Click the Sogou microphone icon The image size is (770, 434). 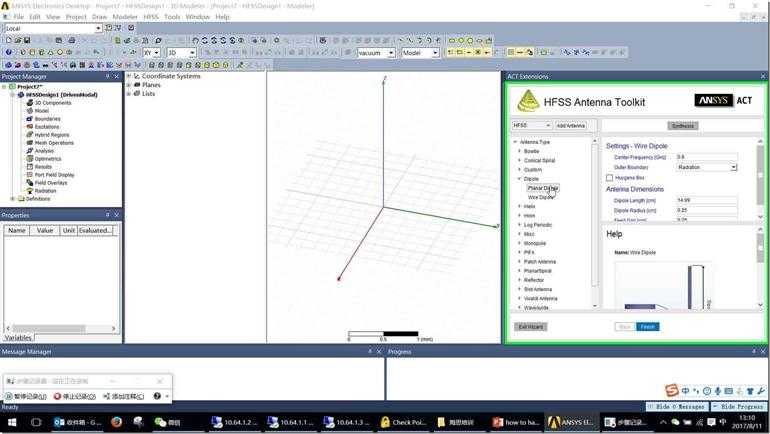pyautogui.click(x=718, y=391)
